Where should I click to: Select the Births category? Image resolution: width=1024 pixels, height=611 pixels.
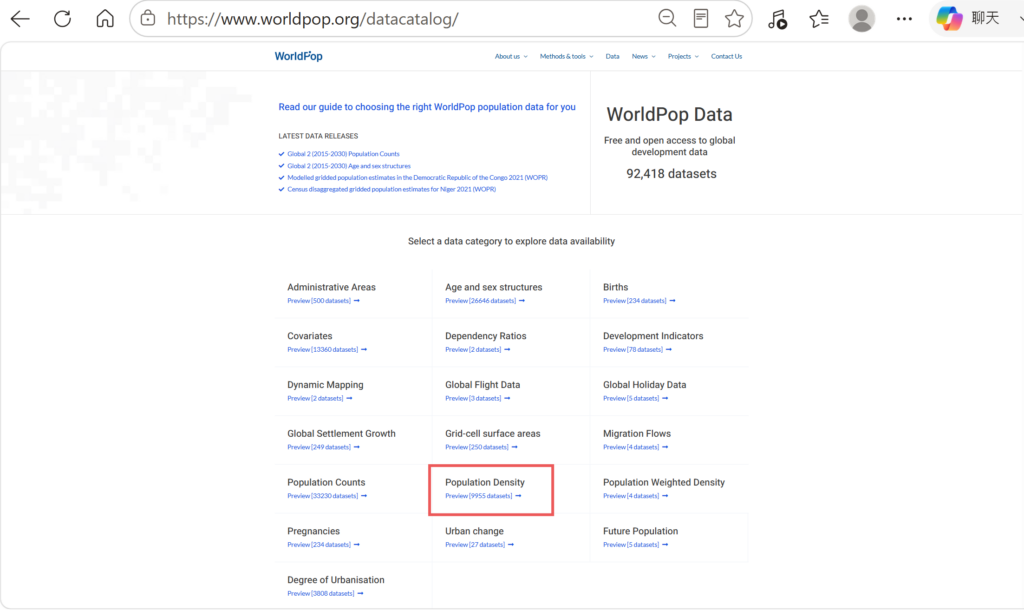pos(615,287)
